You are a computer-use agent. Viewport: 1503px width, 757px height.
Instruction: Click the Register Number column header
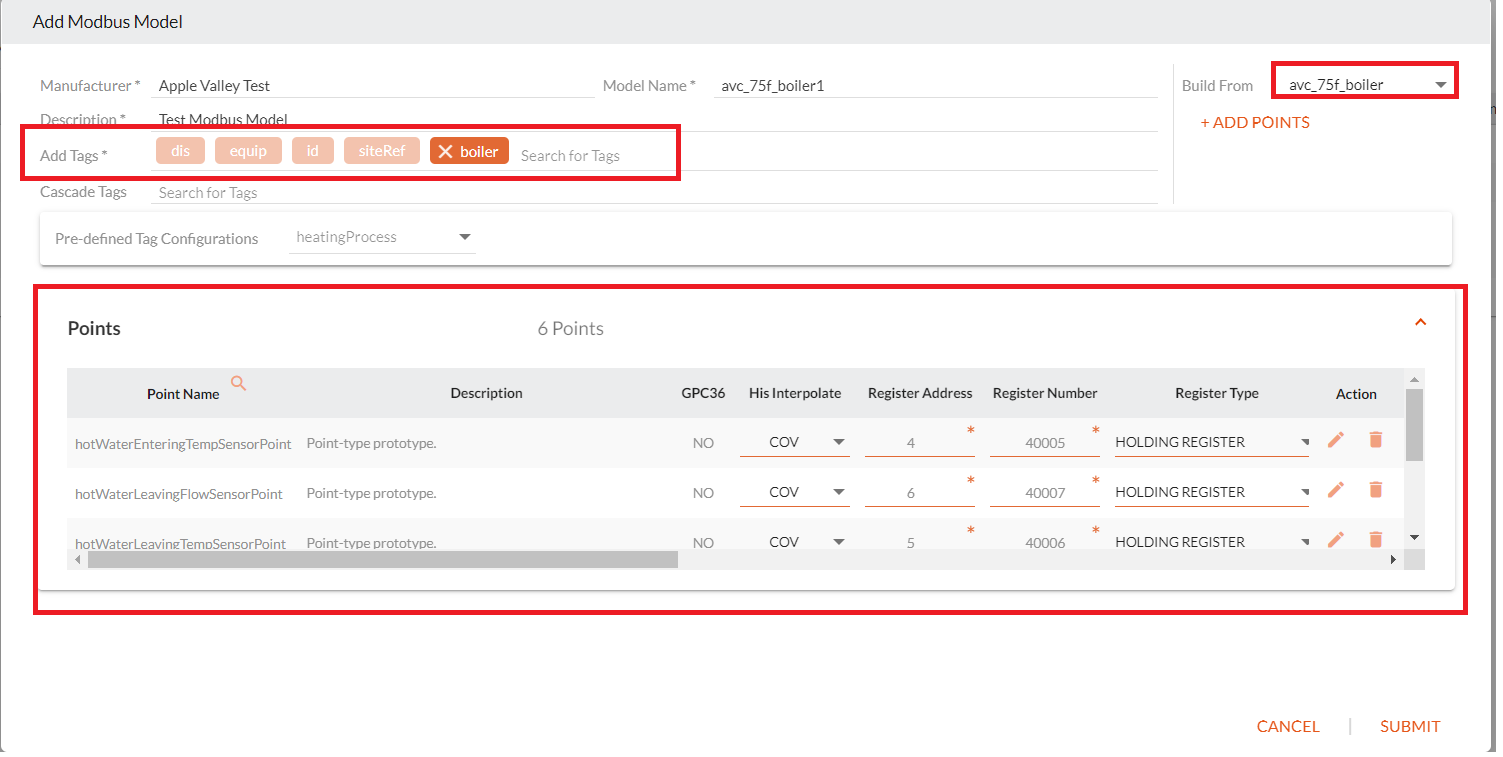click(1045, 393)
